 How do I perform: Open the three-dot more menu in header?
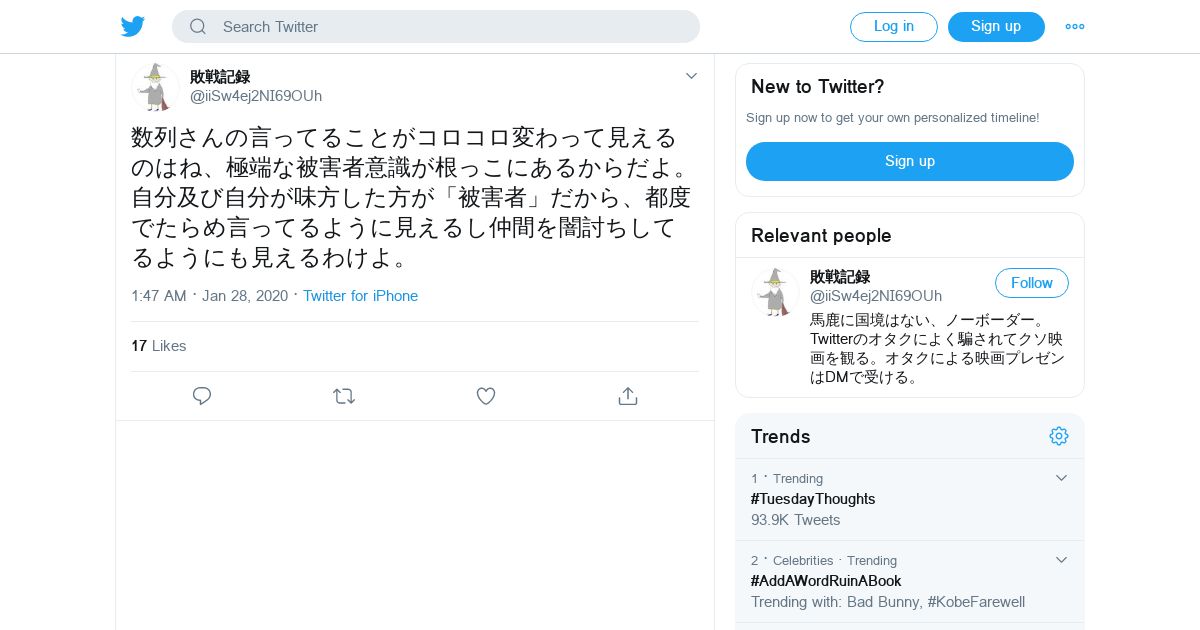[1075, 27]
